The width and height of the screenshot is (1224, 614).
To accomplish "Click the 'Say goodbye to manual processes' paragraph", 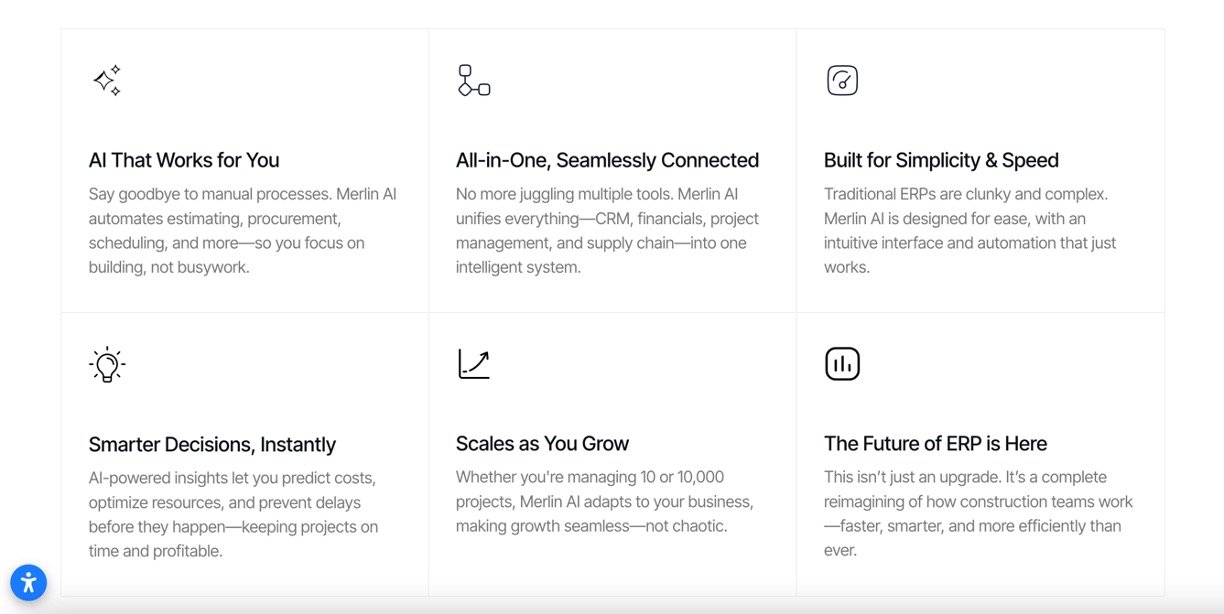I will pyautogui.click(x=242, y=230).
